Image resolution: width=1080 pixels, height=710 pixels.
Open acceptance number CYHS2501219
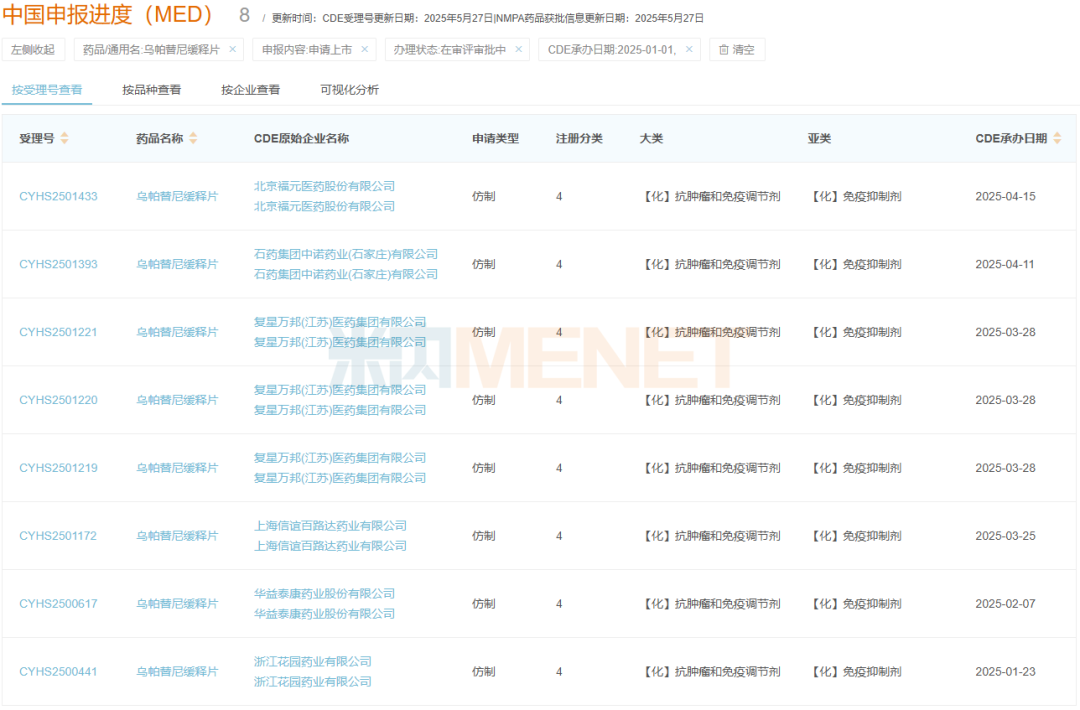click(x=59, y=468)
